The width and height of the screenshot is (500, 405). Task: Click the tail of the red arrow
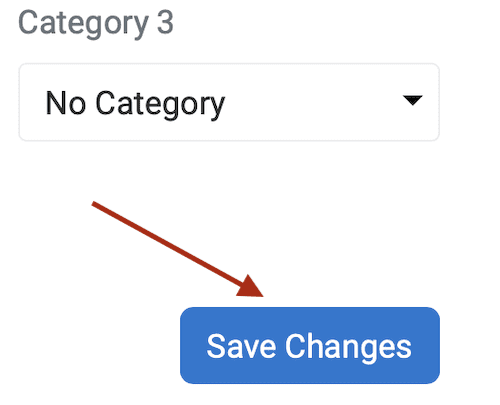click(95, 204)
